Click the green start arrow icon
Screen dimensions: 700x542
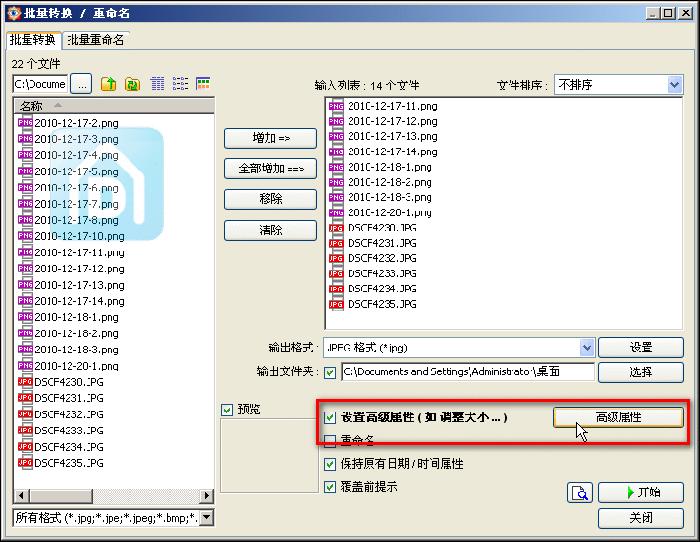coord(630,492)
